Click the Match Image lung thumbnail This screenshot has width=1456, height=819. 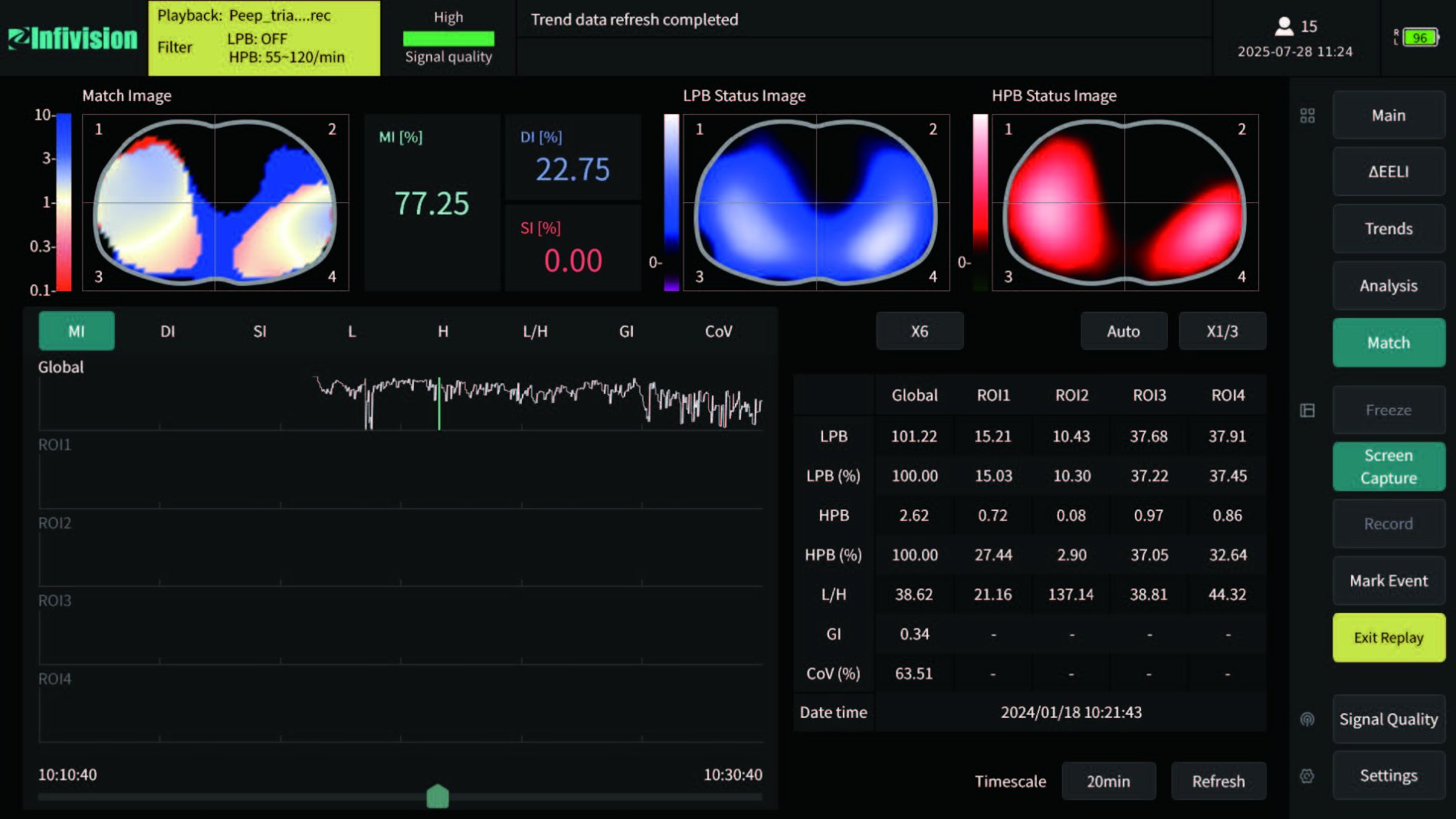215,203
